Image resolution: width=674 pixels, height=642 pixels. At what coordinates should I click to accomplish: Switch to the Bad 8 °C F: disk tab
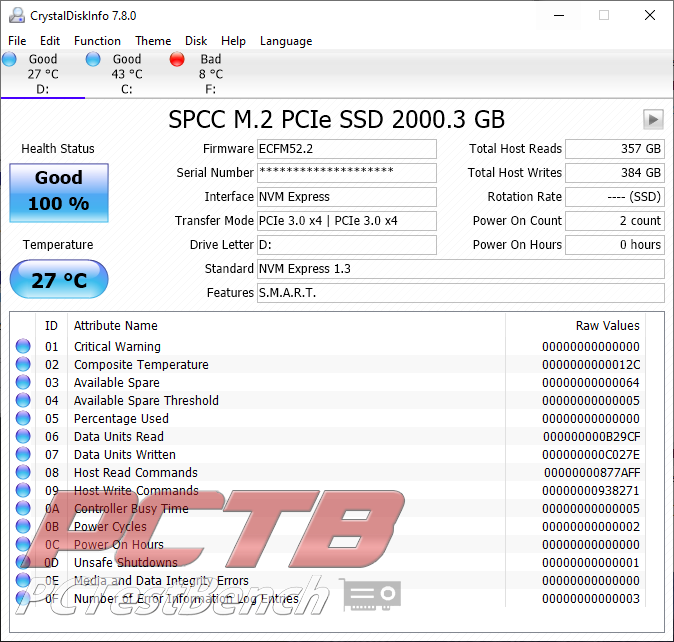coord(211,74)
